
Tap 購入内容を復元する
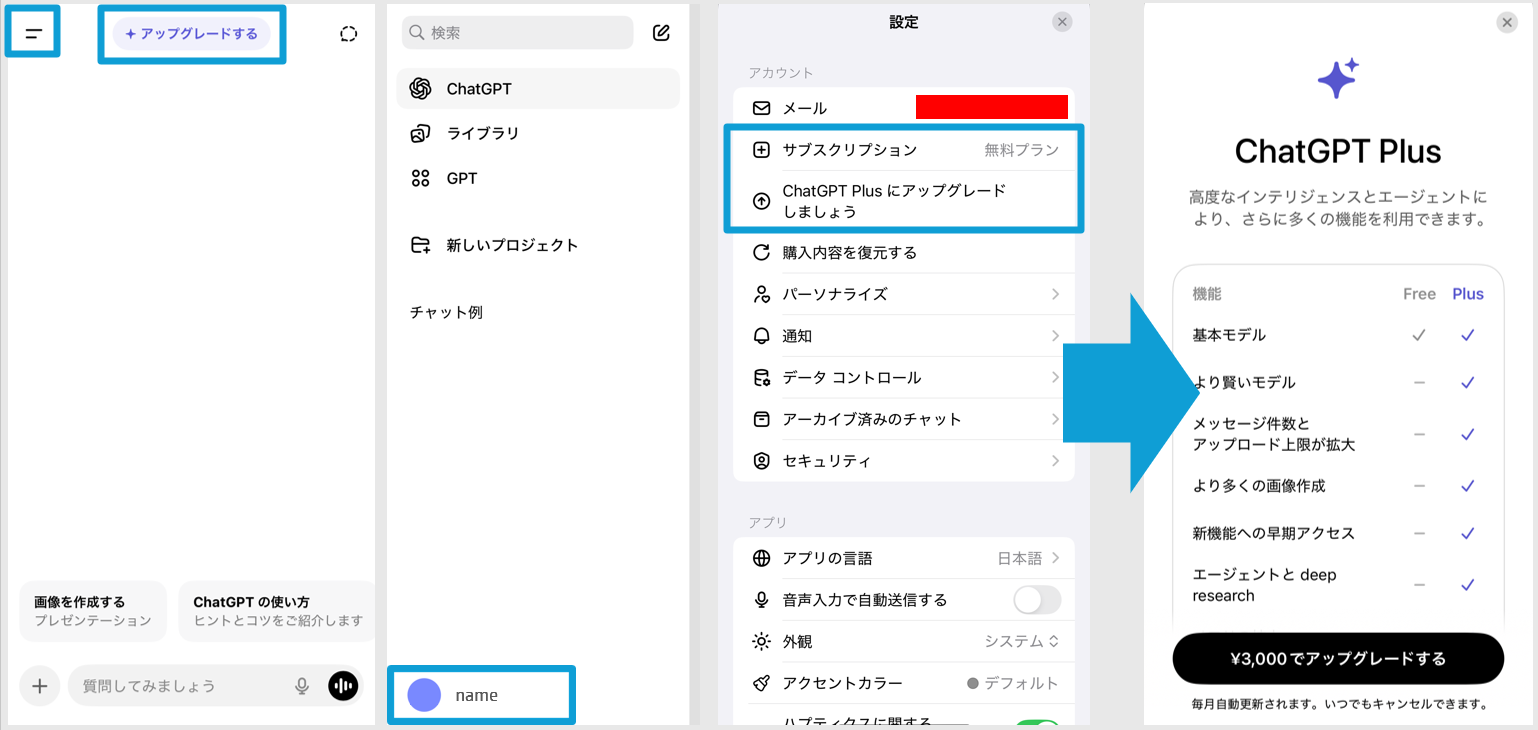click(x=904, y=253)
